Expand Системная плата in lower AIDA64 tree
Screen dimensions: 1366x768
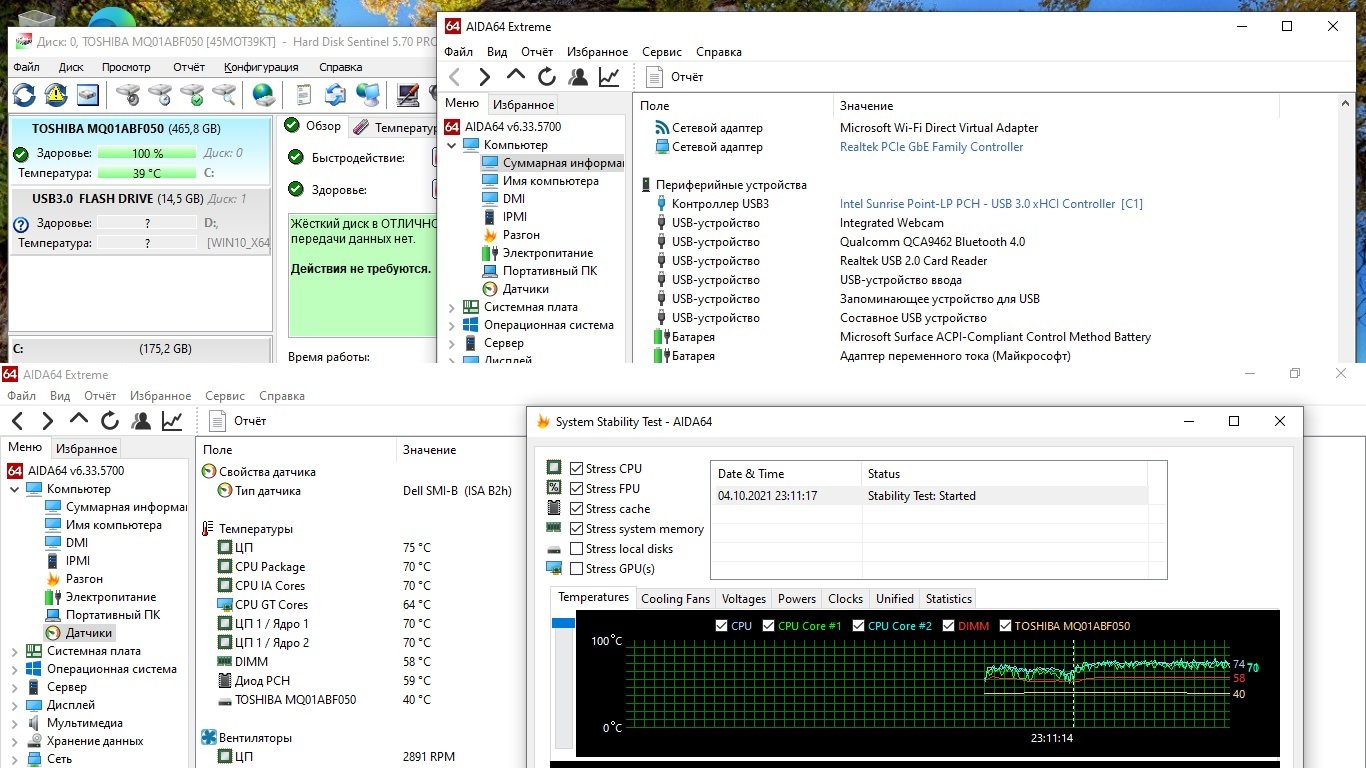tap(14, 652)
